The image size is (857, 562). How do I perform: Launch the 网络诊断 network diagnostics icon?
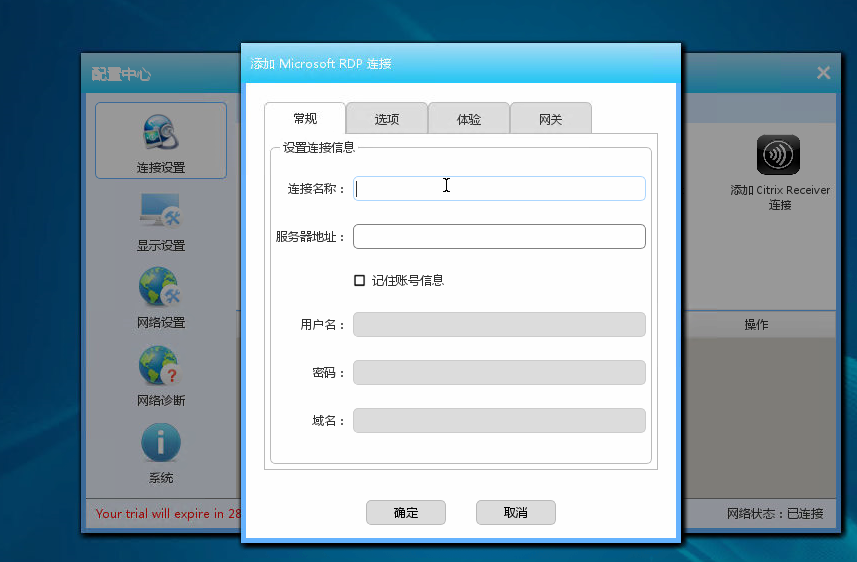pos(160,373)
